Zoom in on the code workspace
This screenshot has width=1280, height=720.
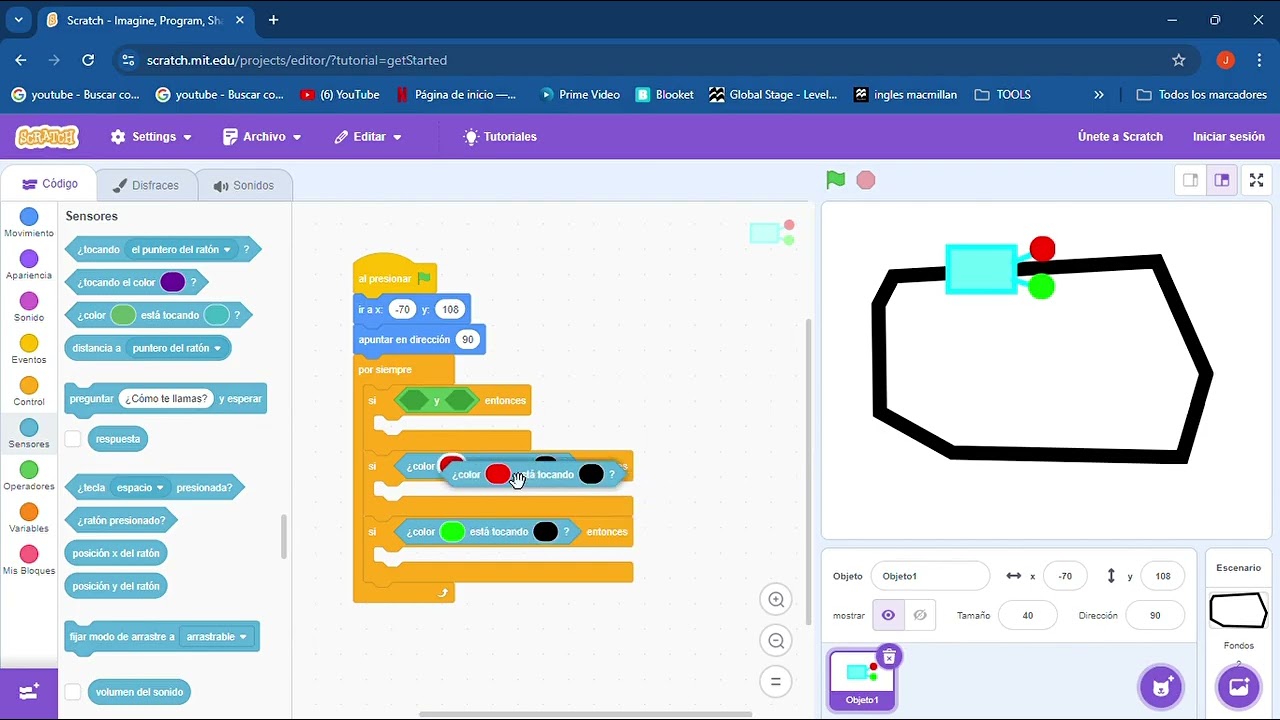[x=775, y=600]
